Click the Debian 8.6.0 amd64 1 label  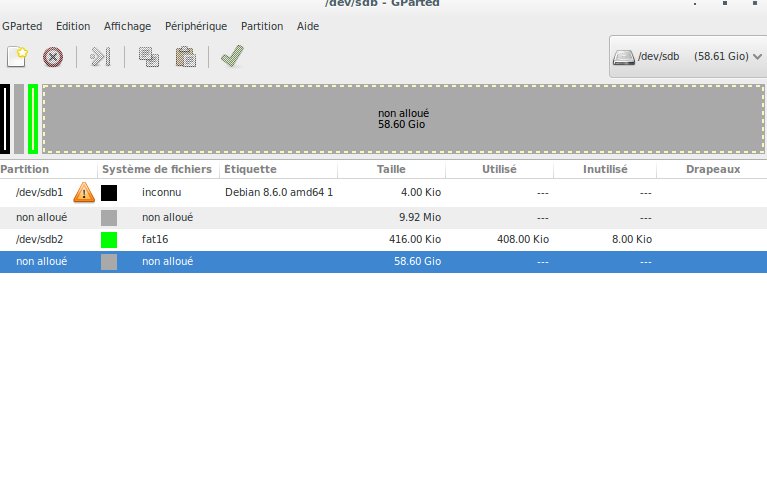point(279,192)
